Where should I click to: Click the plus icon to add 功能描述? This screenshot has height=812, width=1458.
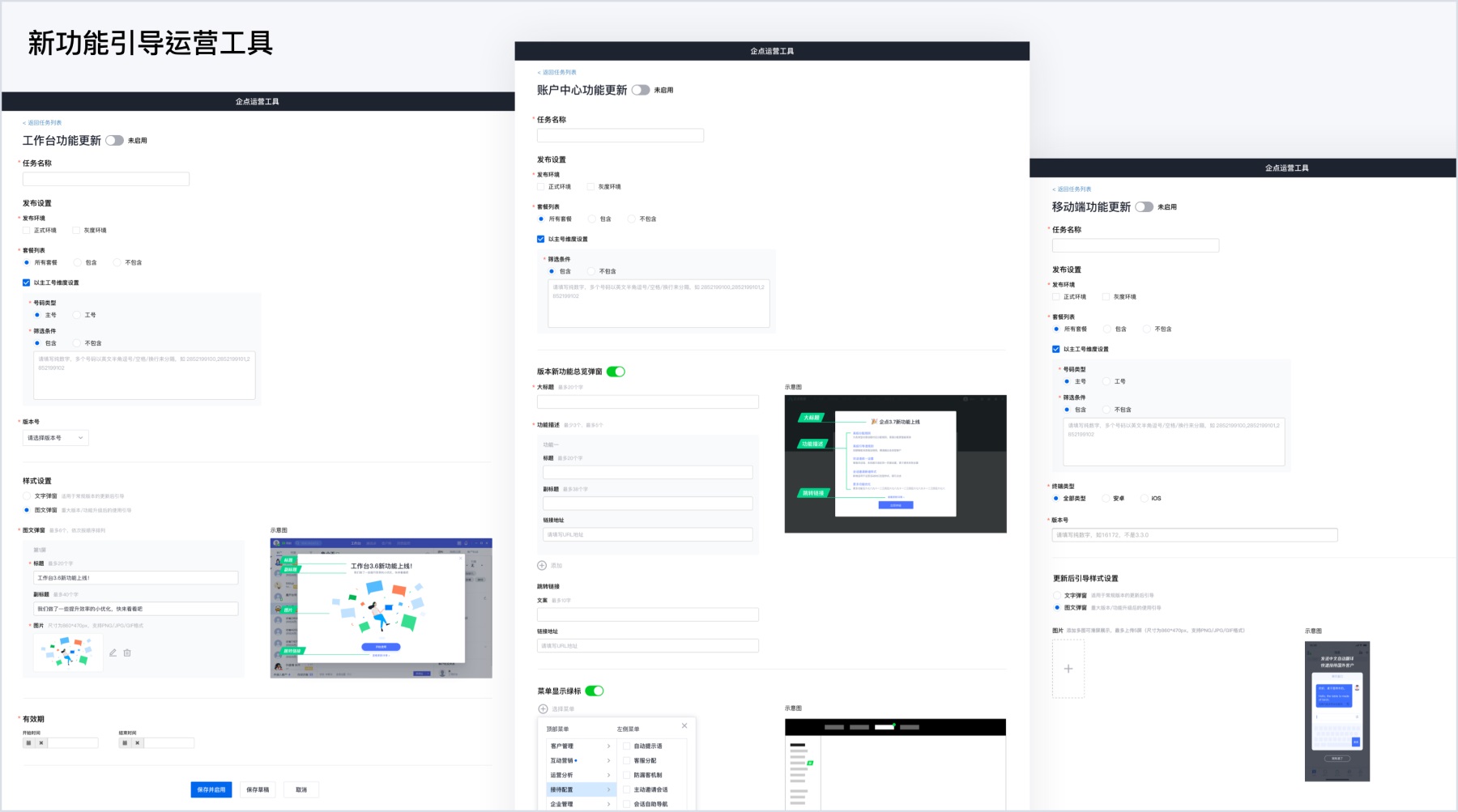point(542,565)
